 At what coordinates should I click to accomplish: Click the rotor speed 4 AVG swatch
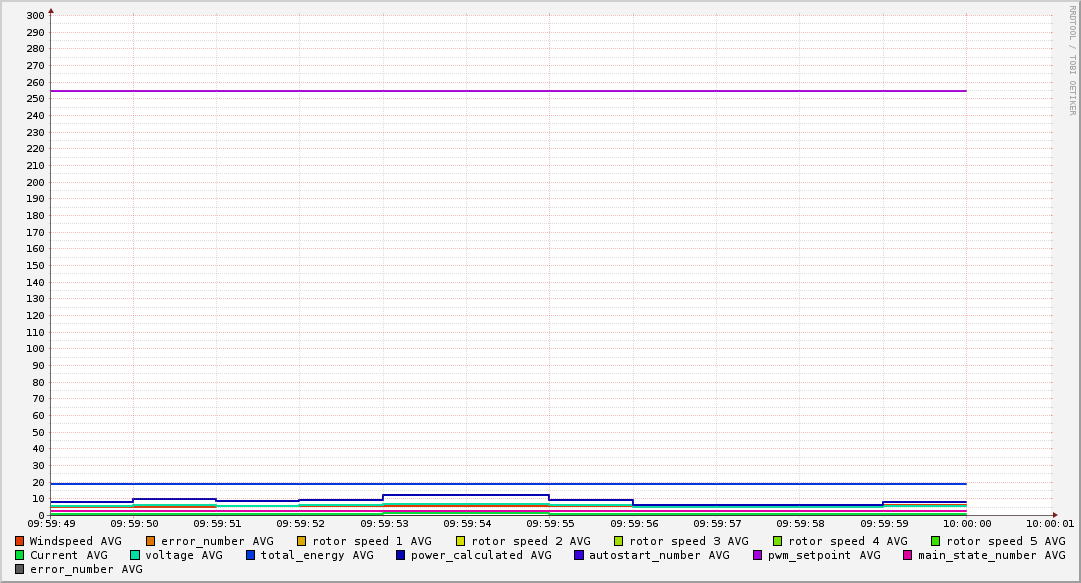coord(777,541)
